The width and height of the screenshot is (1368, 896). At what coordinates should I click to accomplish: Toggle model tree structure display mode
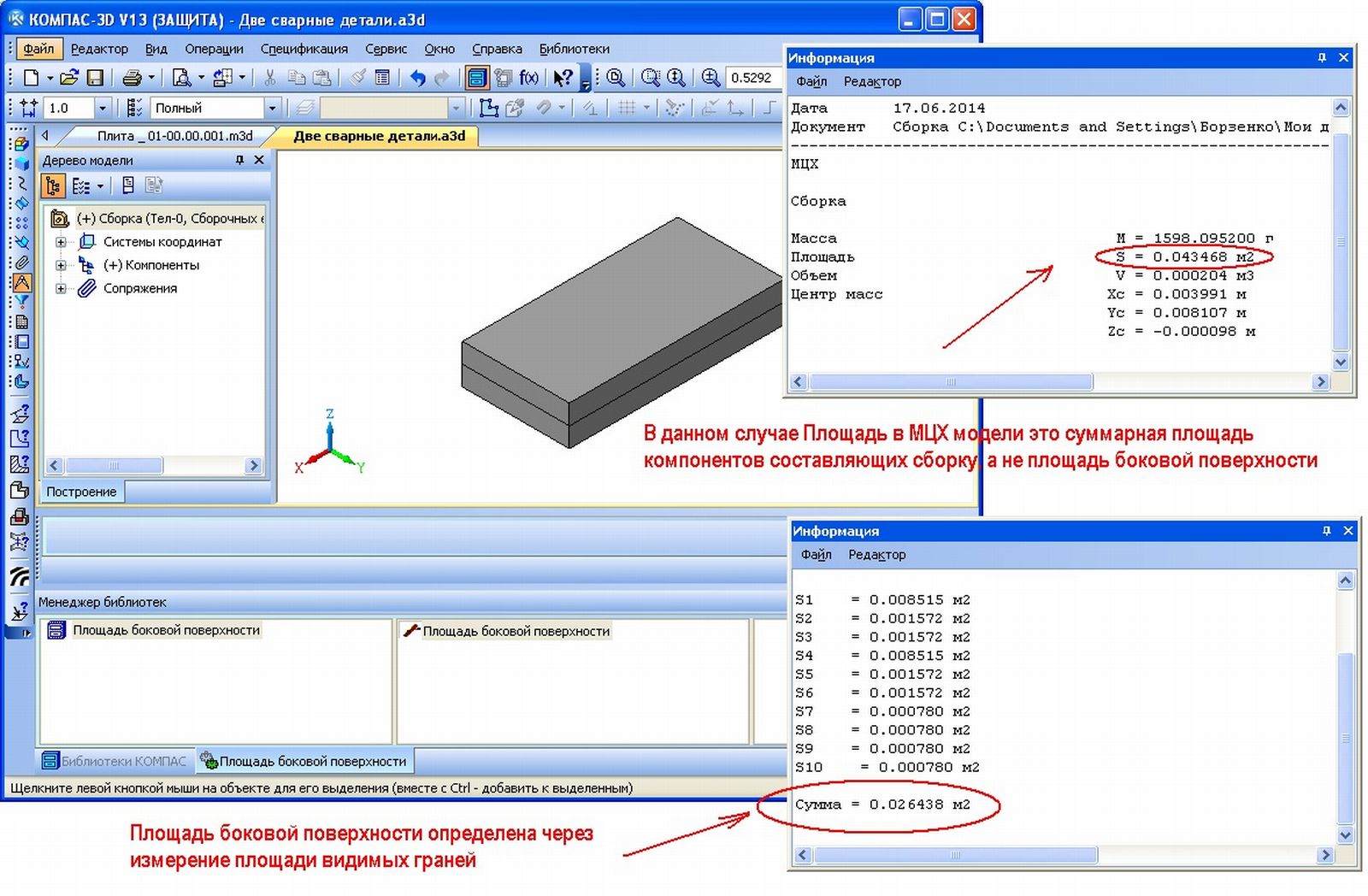53,186
